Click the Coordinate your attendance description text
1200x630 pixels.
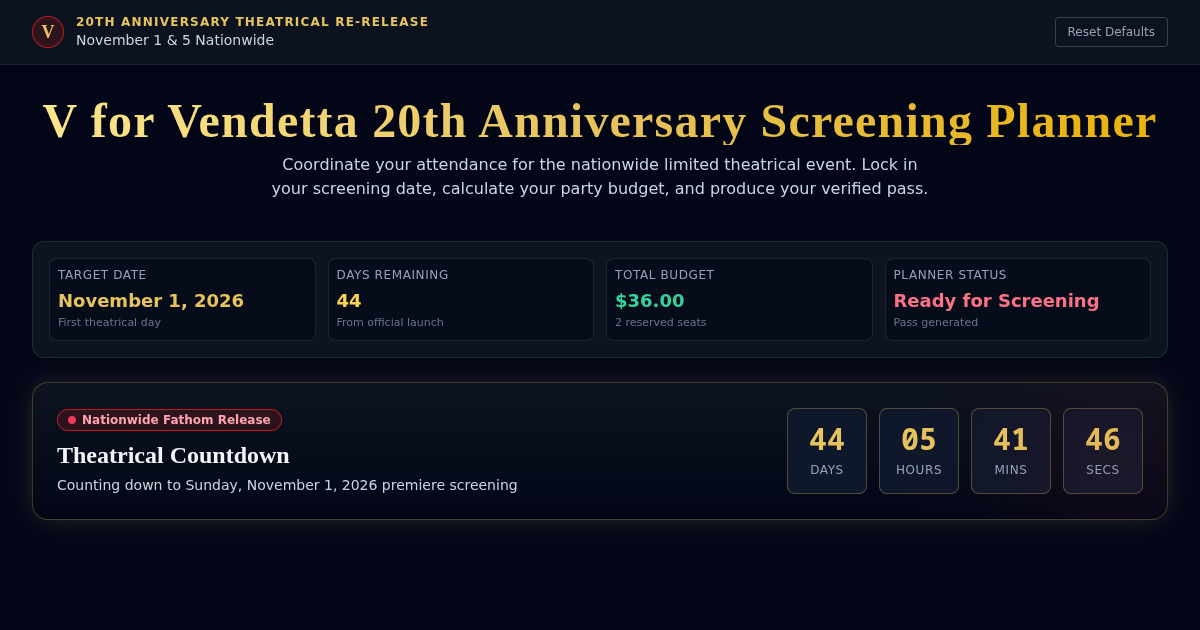click(600, 176)
